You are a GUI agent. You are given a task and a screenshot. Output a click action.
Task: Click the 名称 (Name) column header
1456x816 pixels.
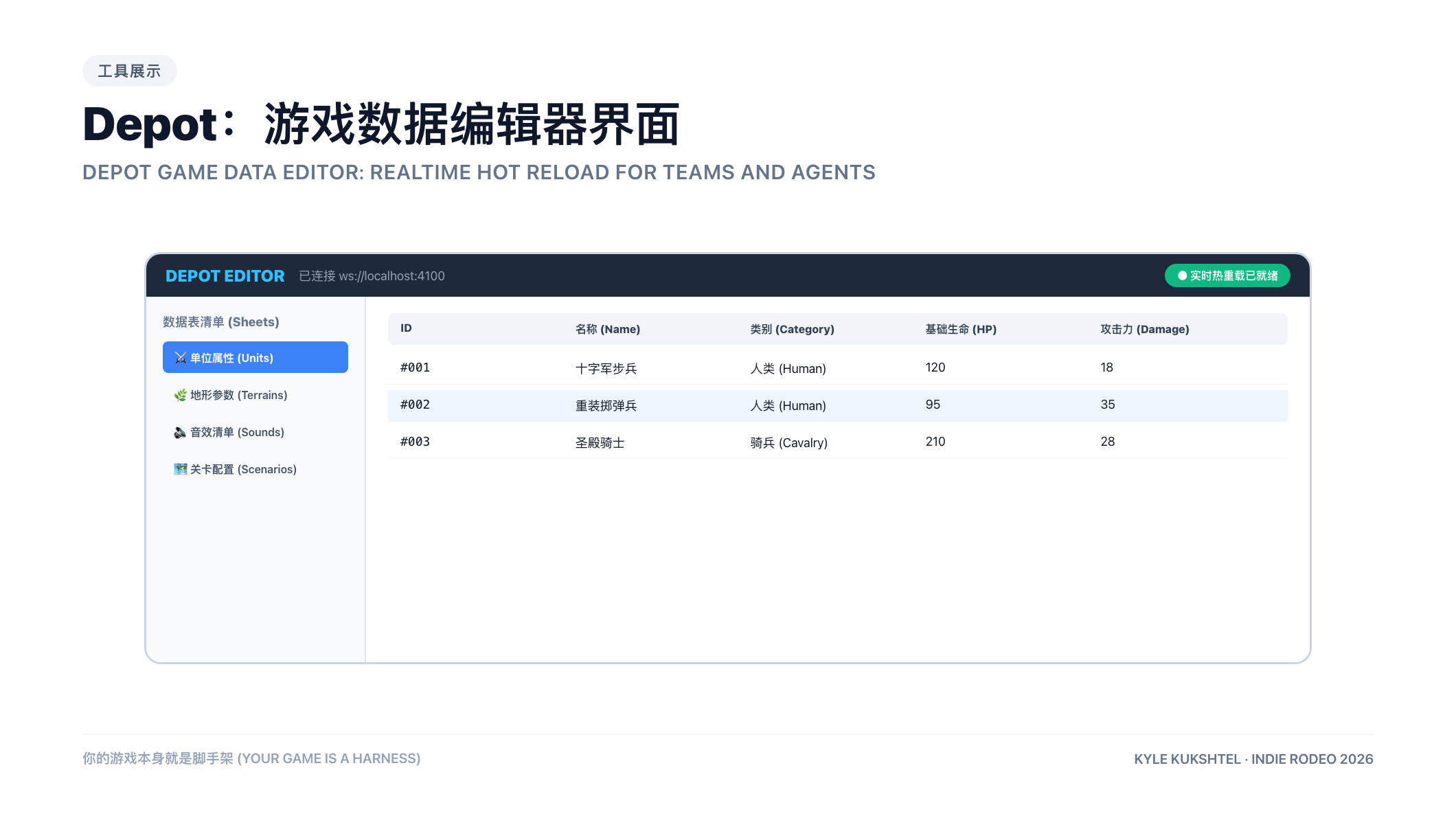tap(608, 329)
